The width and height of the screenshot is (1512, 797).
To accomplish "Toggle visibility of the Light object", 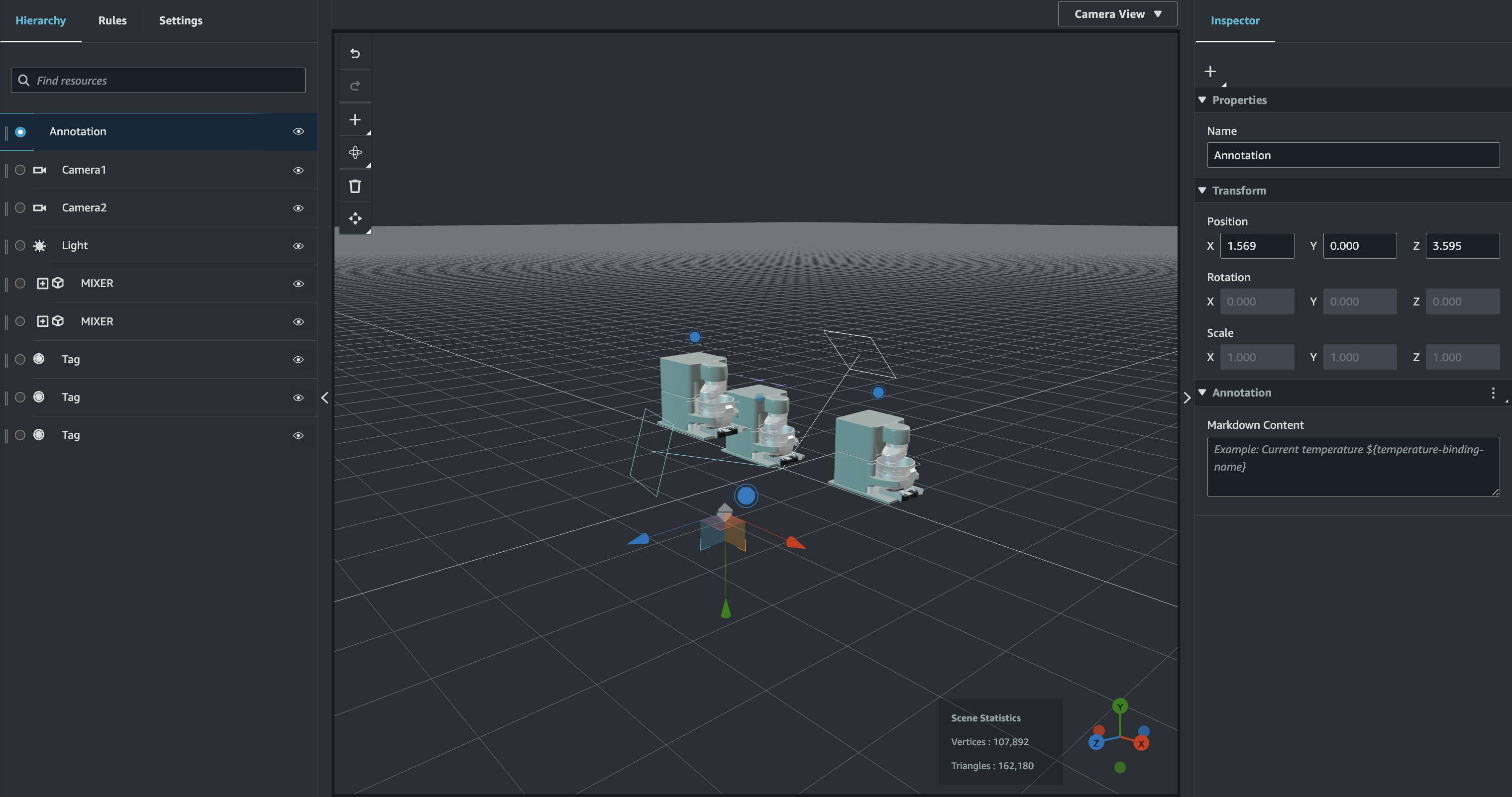I will tap(298, 245).
